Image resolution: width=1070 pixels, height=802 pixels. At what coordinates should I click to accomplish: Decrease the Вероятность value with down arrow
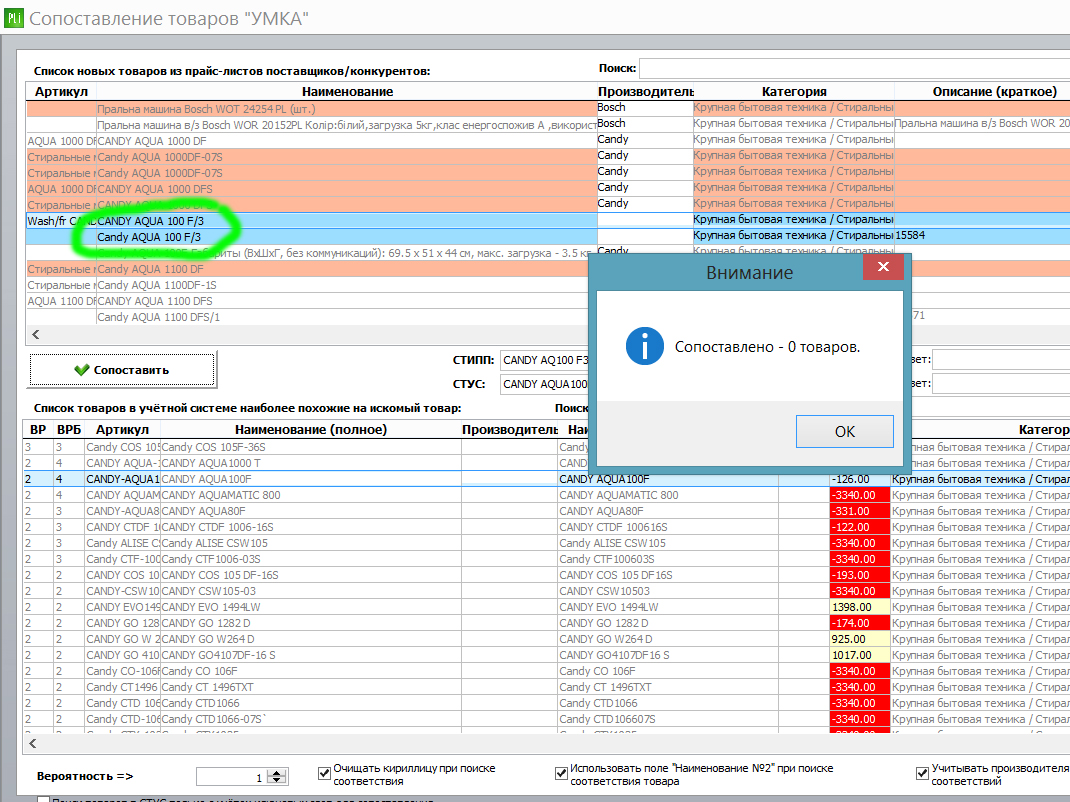click(276, 780)
